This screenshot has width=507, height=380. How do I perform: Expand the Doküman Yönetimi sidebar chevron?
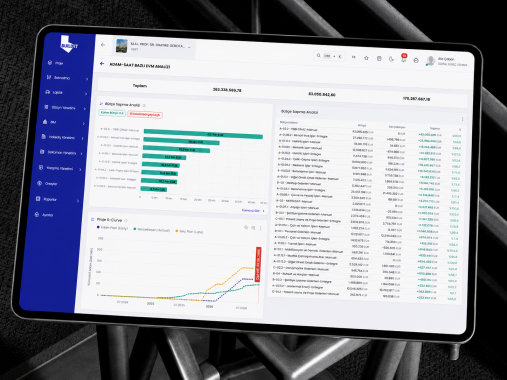81,153
